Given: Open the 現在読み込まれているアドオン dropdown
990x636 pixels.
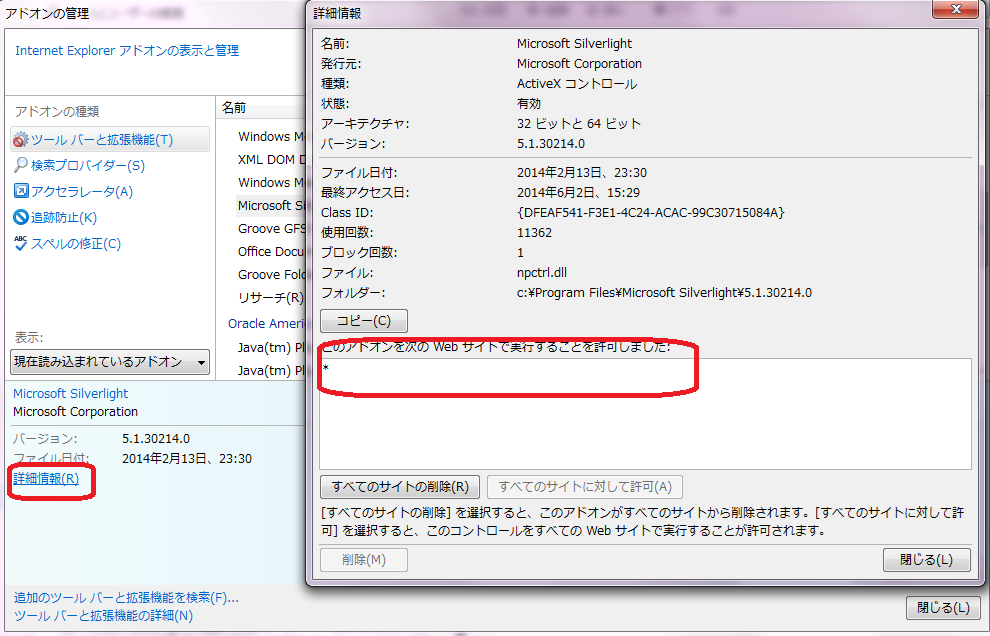Looking at the screenshot, I should click(x=110, y=362).
